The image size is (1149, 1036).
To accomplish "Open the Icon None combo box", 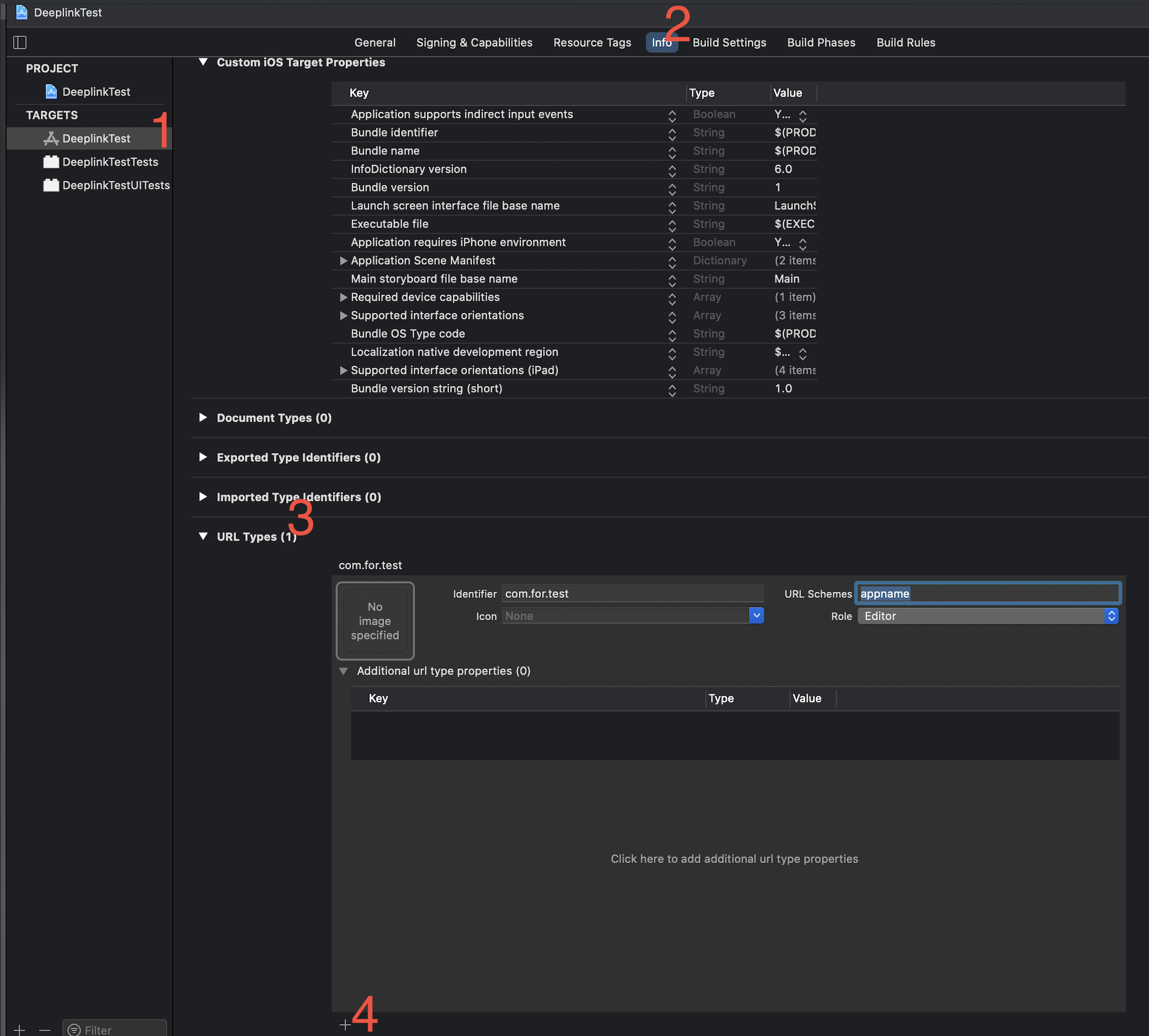I will pos(756,616).
